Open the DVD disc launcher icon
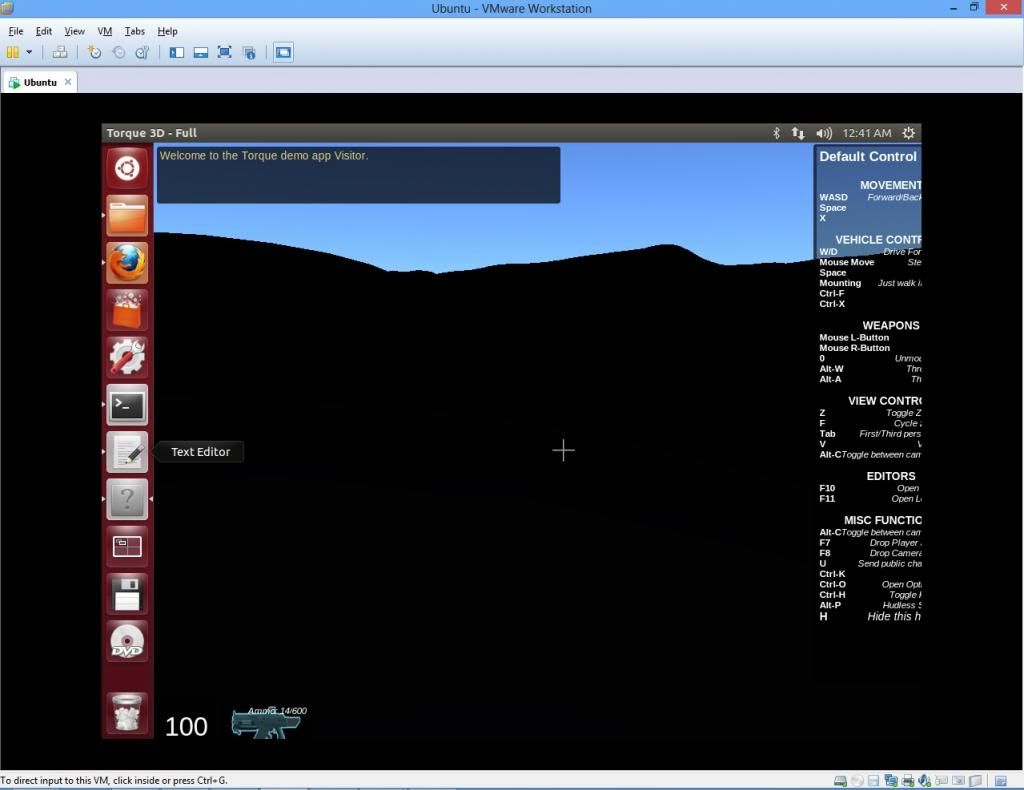 click(x=127, y=641)
